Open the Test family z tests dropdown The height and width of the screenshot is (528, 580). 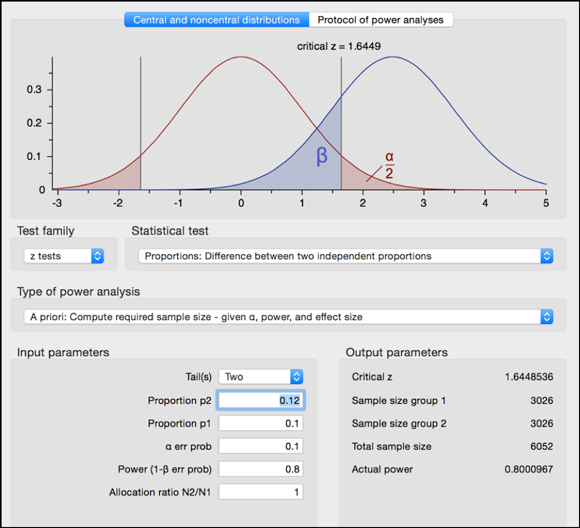[64, 256]
